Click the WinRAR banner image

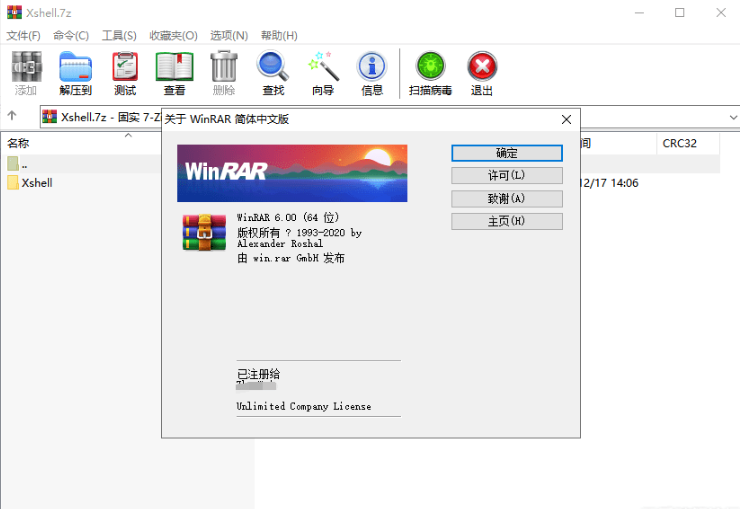292,173
